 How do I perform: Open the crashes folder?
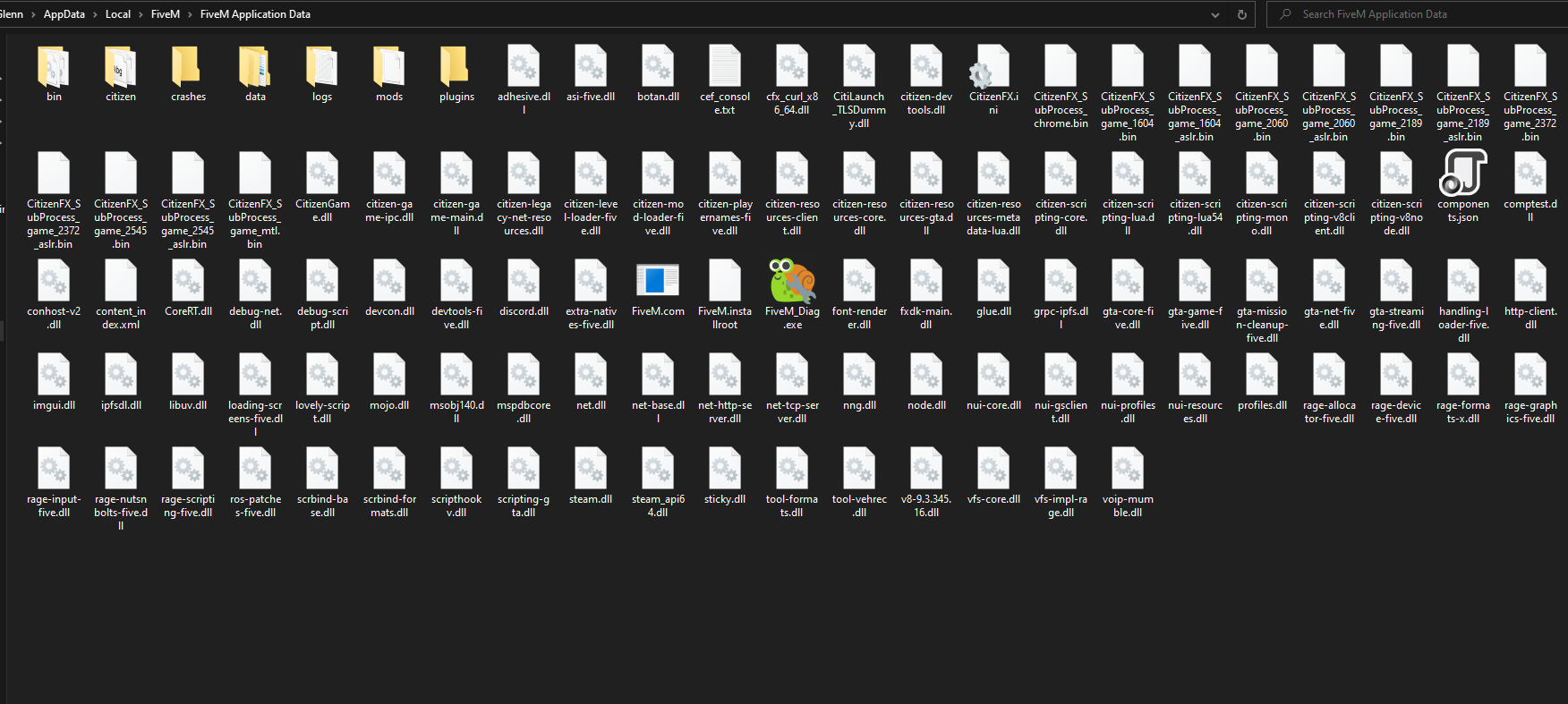188,69
